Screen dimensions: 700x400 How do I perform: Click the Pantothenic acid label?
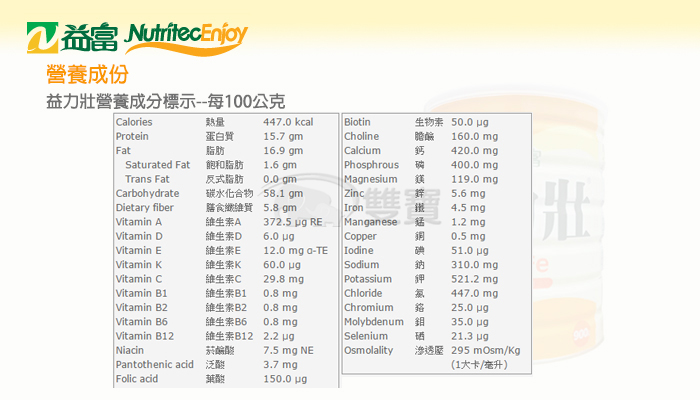[x=155, y=365]
